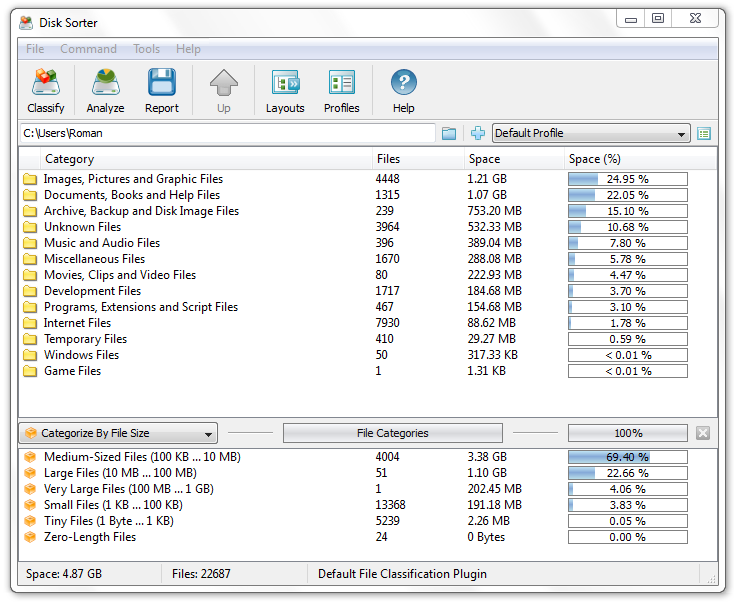The height and width of the screenshot is (602, 734).
Task: Sort by the Files column header
Action: [x=418, y=159]
